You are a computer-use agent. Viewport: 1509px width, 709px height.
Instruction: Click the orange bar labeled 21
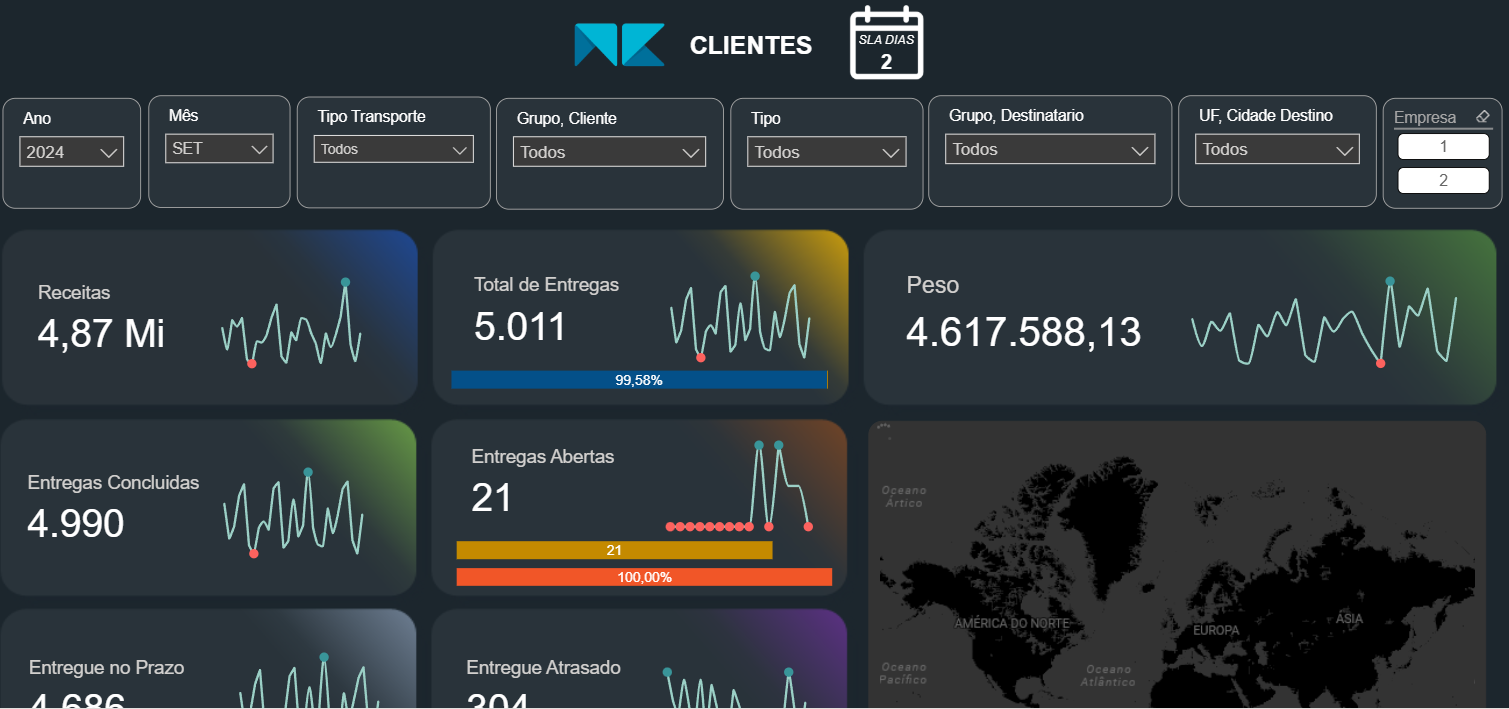coord(614,551)
